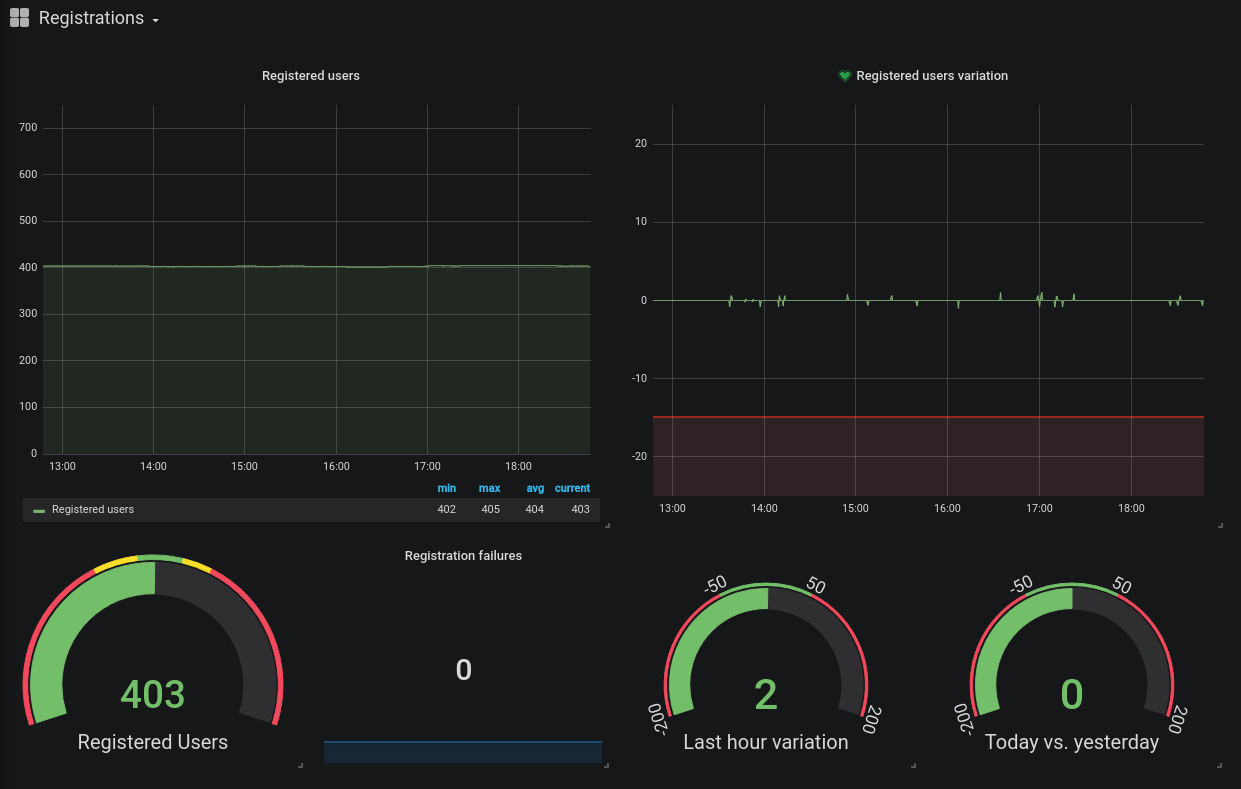
Task: Click the green legend color swatch
Action: point(39,510)
